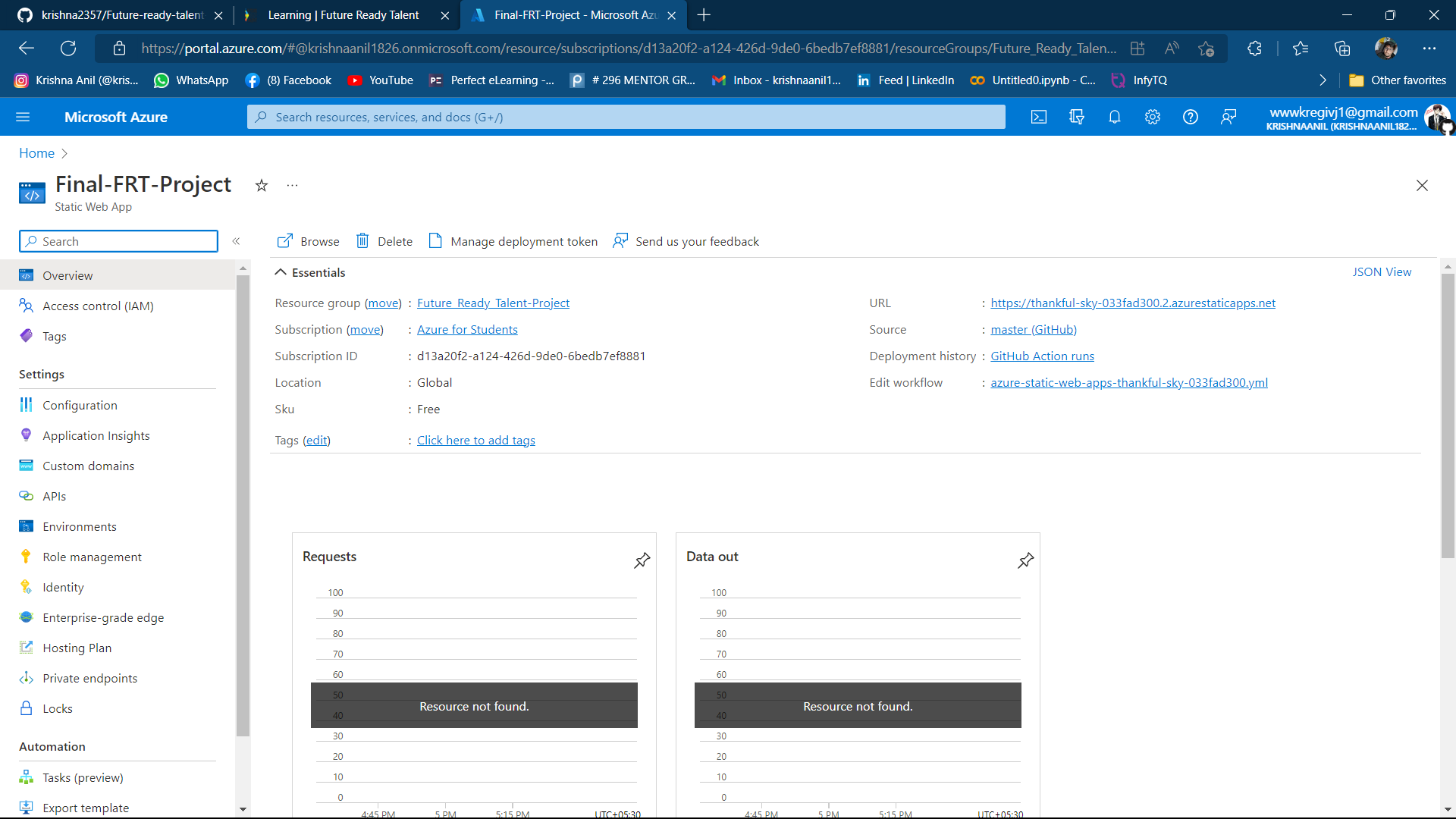Open the portal hamburger menu
This screenshot has width=1456, height=819.
coord(24,117)
